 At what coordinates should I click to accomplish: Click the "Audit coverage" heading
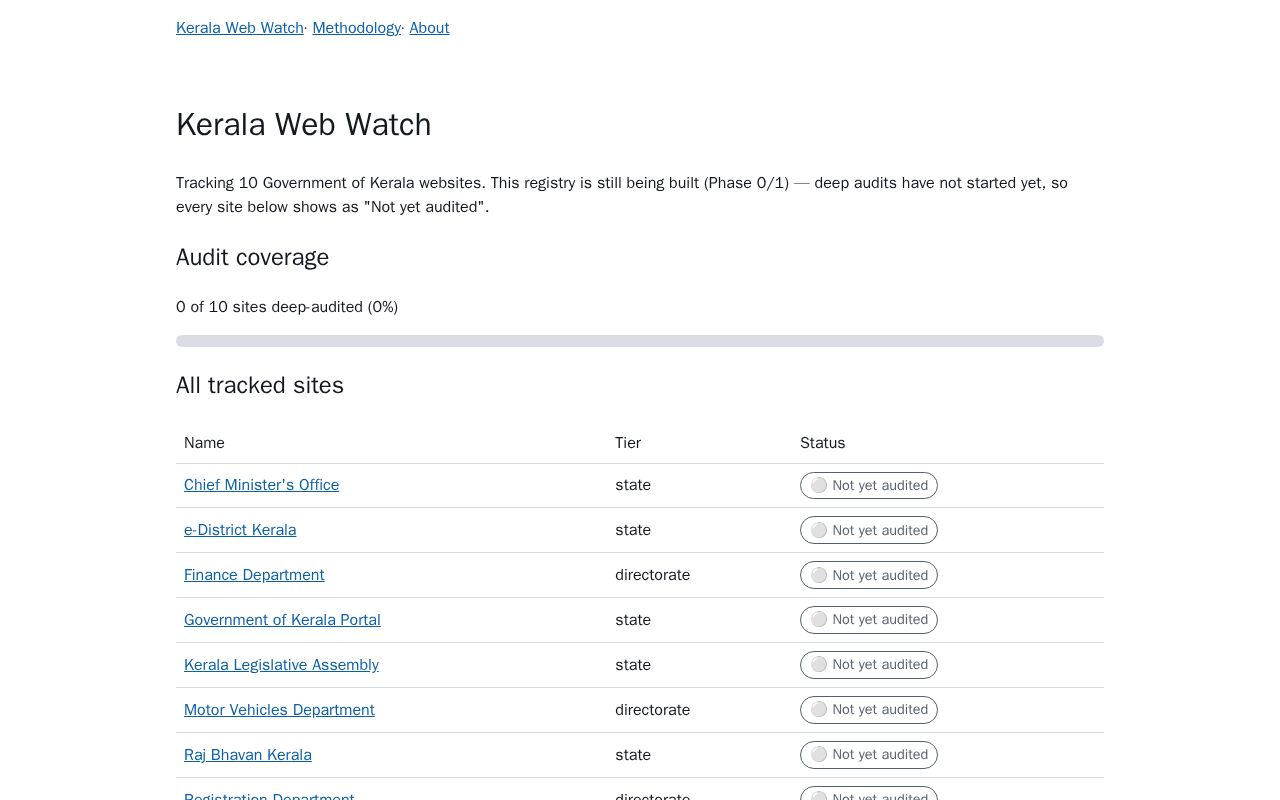[252, 258]
